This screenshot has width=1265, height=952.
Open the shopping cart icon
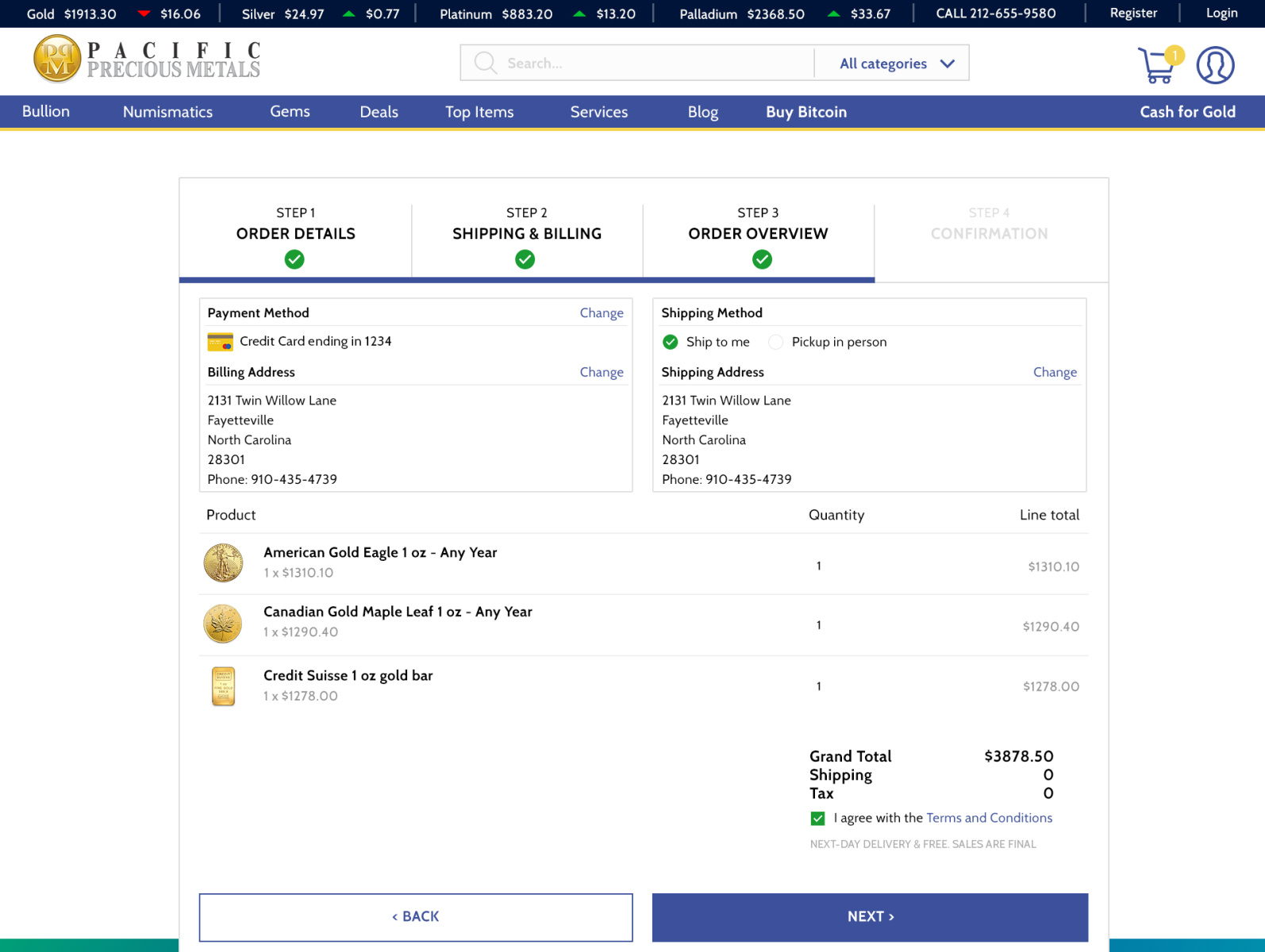(1157, 66)
